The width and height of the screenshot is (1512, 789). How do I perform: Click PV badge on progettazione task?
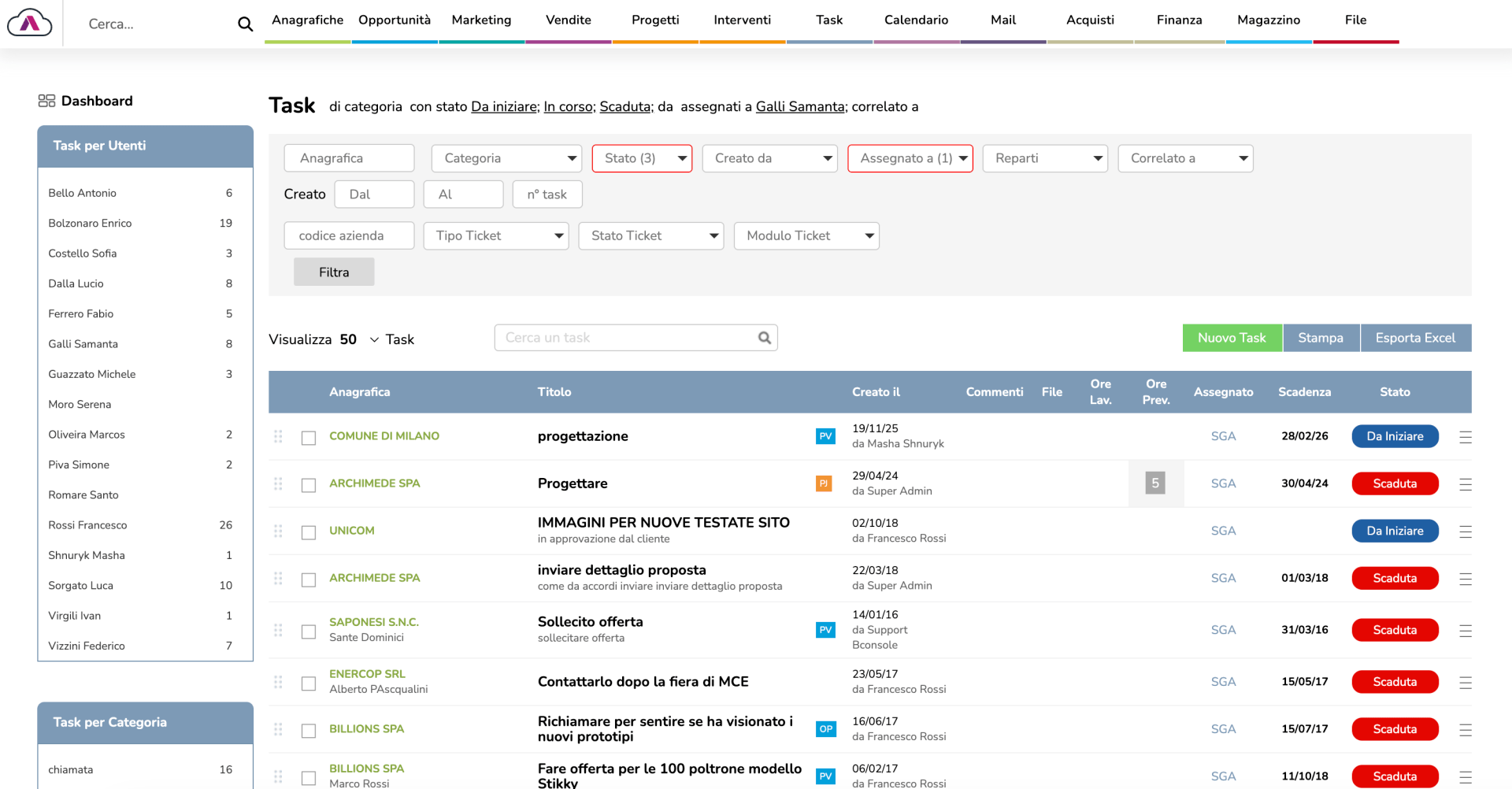coord(825,436)
